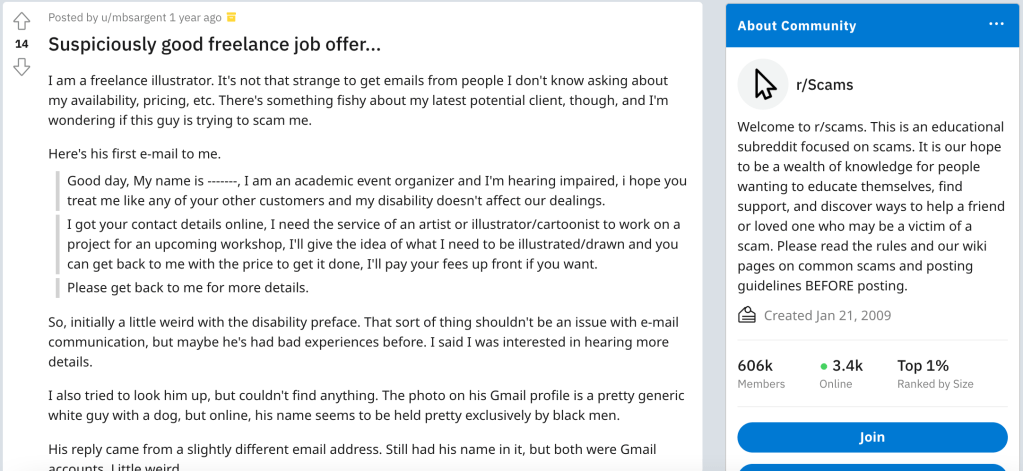Upvote the freelance job offer post
Screen dimensions: 1023x471
point(21,22)
